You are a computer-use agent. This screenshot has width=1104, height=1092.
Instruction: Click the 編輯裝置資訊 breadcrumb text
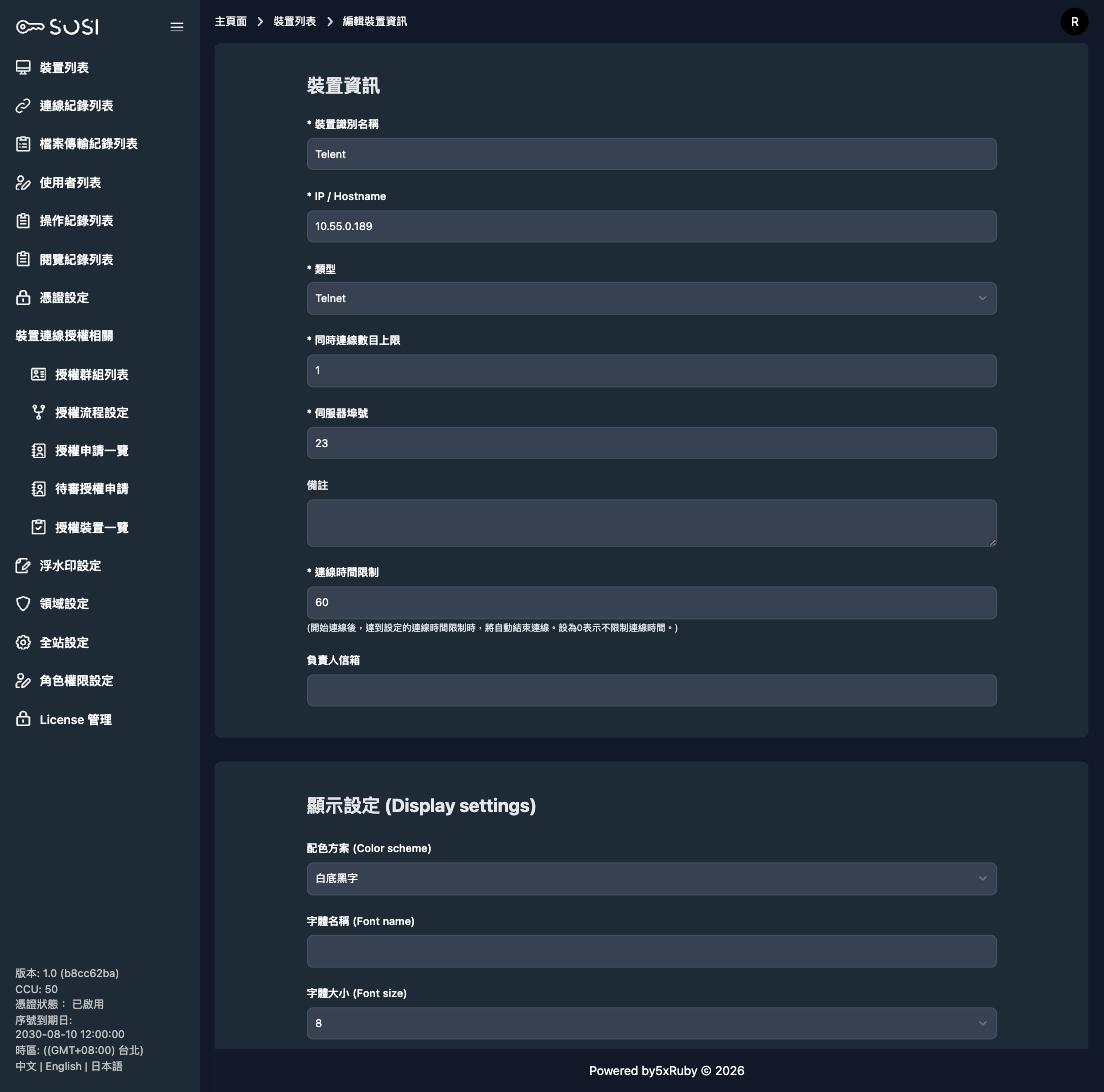pyautogui.click(x=375, y=21)
